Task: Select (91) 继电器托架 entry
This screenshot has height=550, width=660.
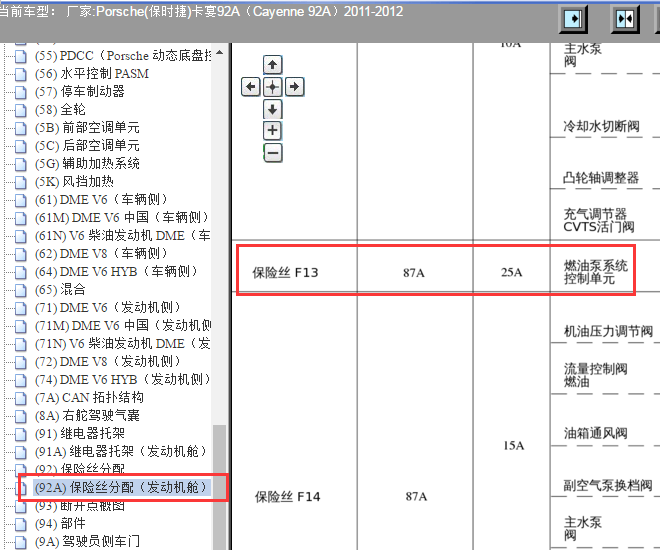Action: tap(80, 433)
